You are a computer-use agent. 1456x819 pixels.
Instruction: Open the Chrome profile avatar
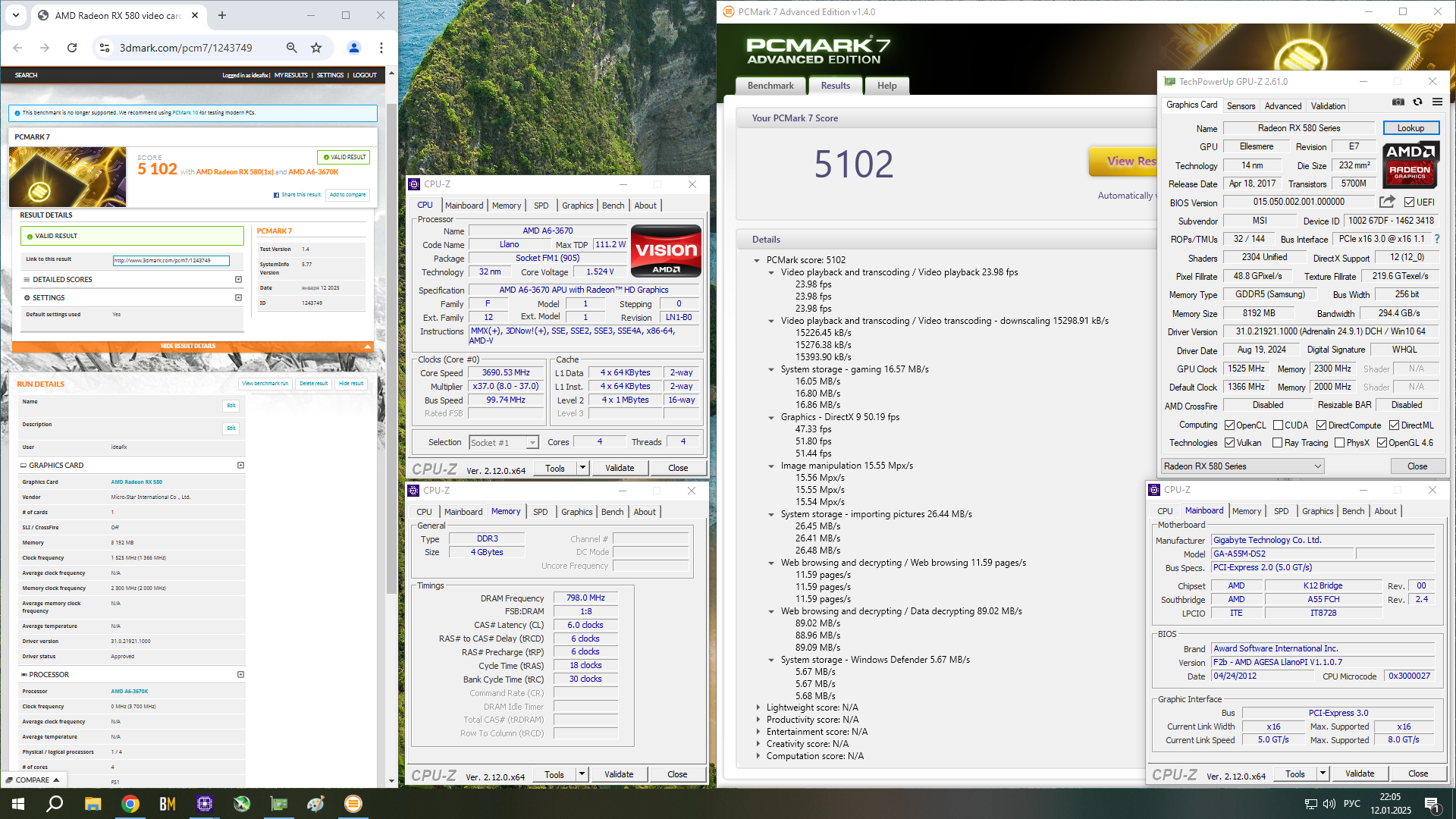coord(353,48)
